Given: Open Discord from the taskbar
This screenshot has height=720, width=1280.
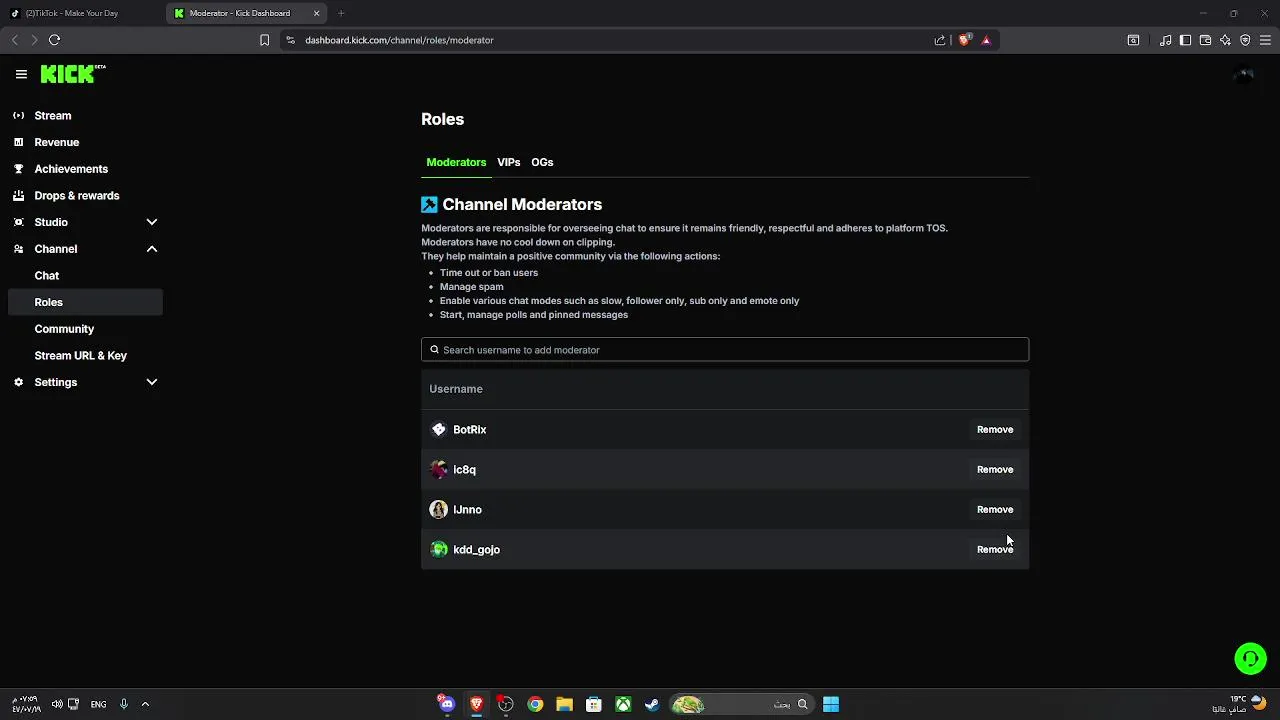Looking at the screenshot, I should [x=446, y=704].
